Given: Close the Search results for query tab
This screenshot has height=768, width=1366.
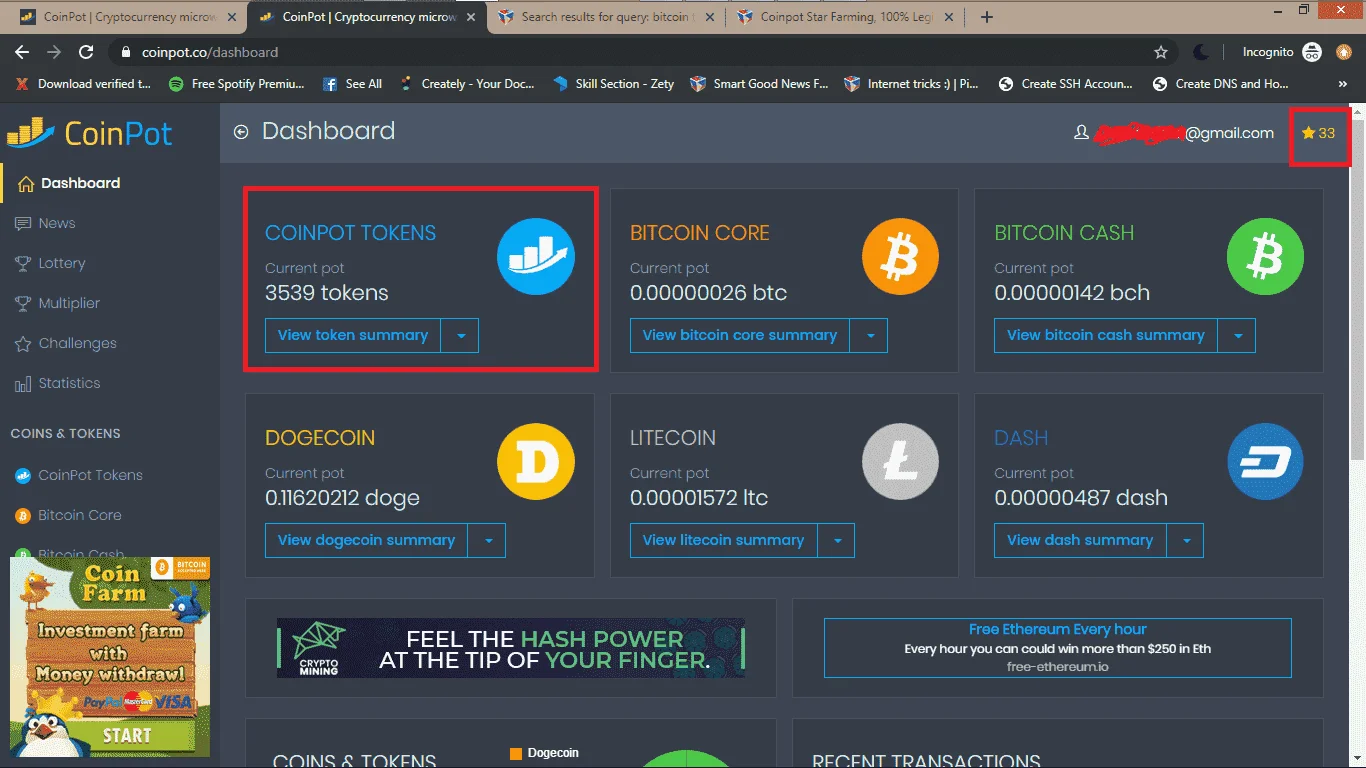Looking at the screenshot, I should pyautogui.click(x=708, y=17).
